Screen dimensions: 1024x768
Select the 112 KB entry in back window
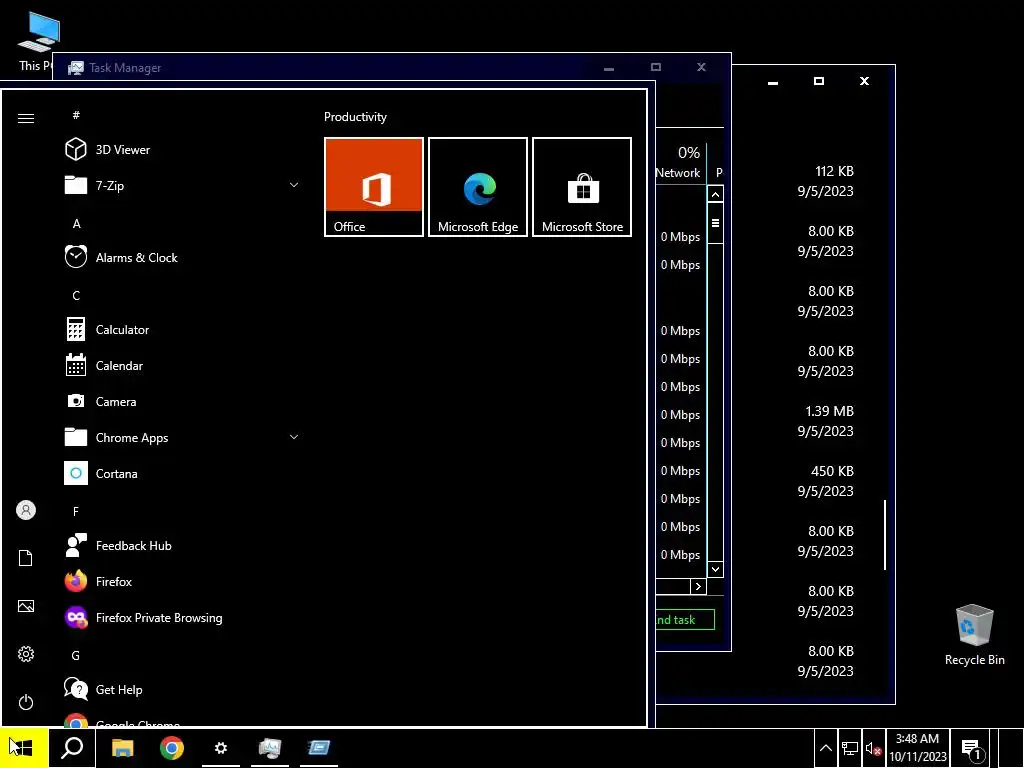click(x=825, y=181)
